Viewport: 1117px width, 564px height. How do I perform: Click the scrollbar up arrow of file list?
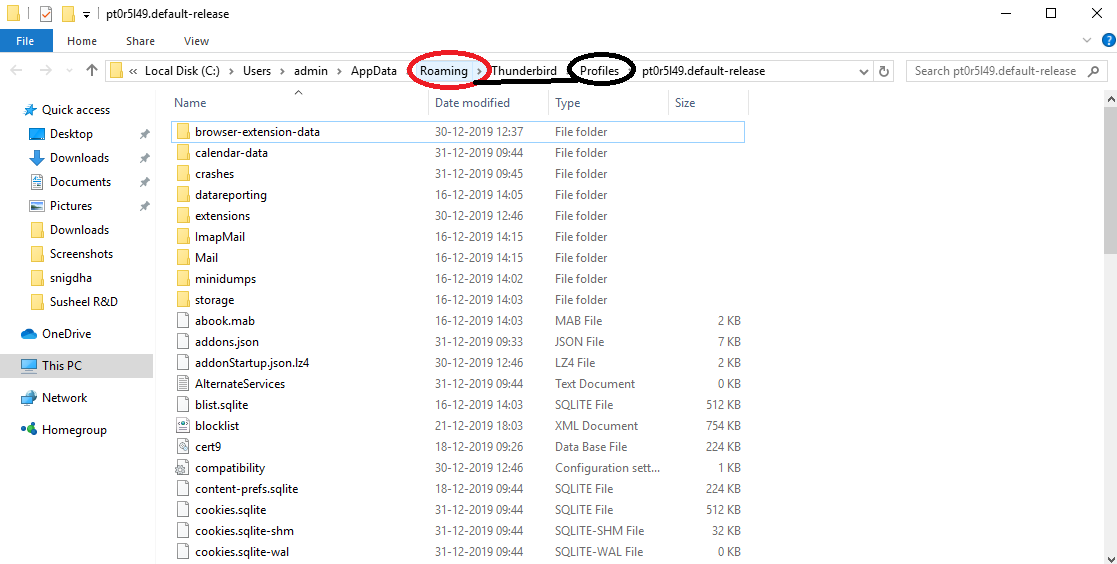(x=1110, y=99)
